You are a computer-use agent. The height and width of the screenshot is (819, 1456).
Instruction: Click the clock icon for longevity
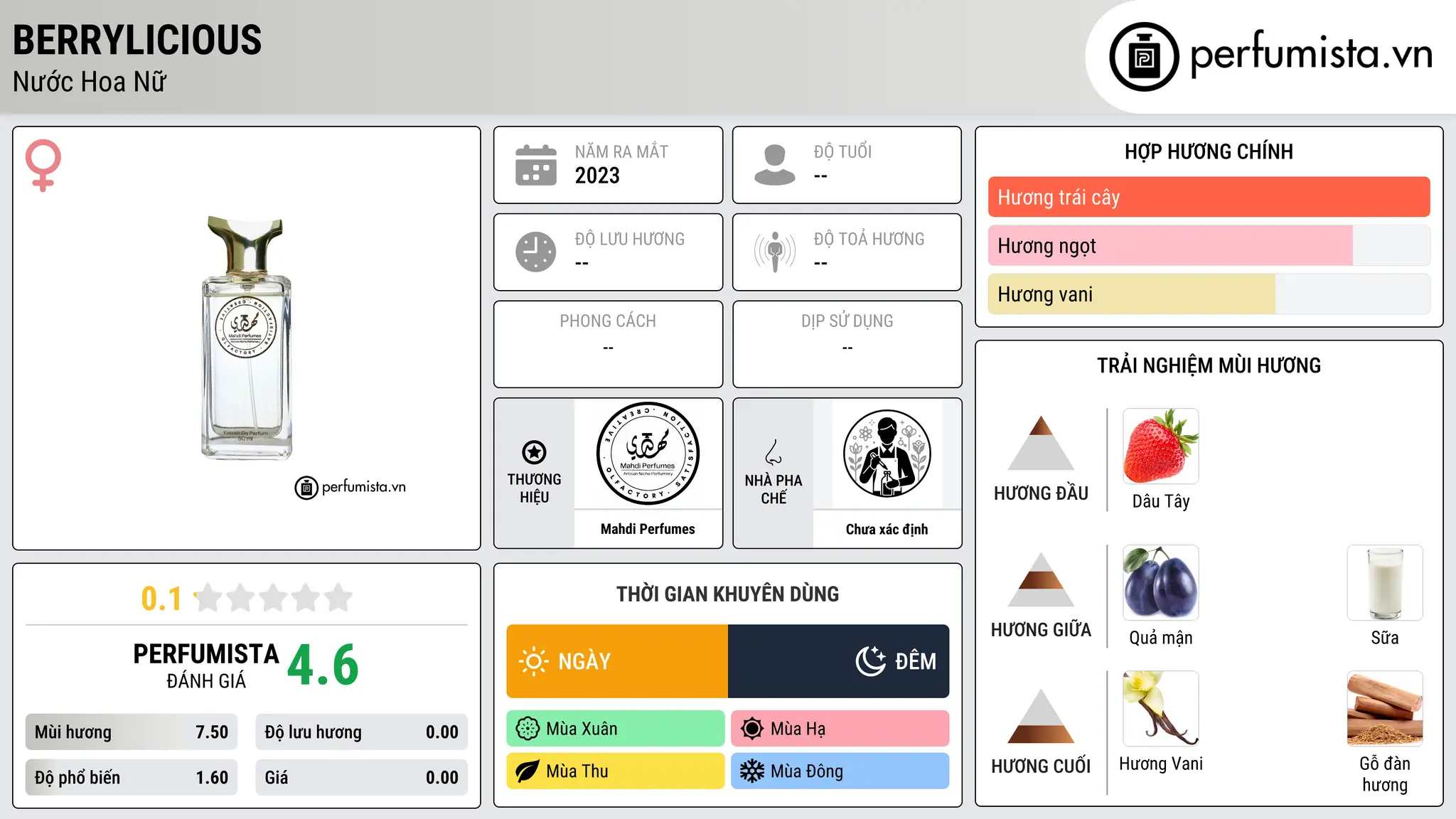pyautogui.click(x=536, y=252)
